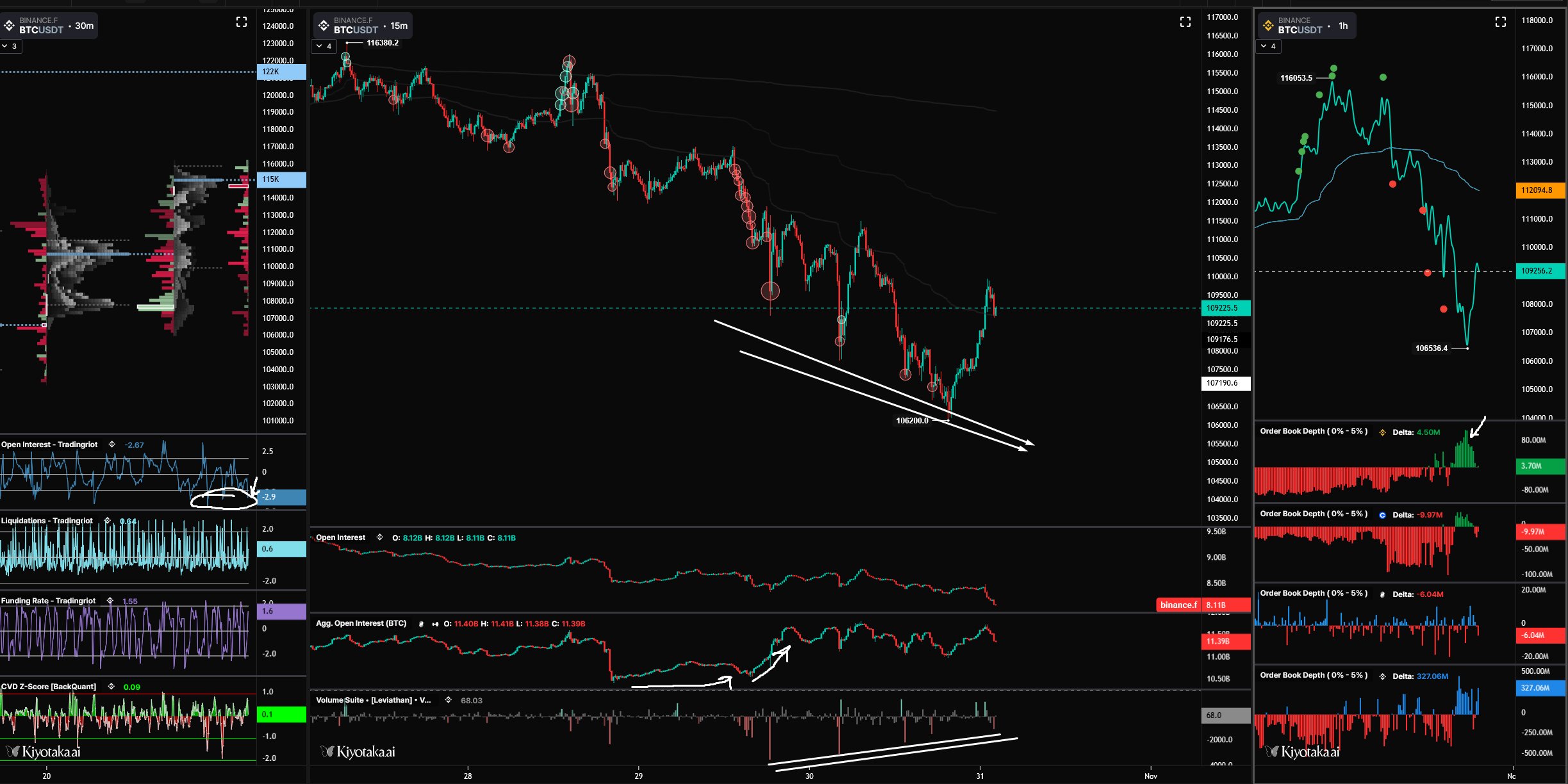Click the merge icon beside Agg. Open Interest
This screenshot has height=784, width=1568.
435,624
